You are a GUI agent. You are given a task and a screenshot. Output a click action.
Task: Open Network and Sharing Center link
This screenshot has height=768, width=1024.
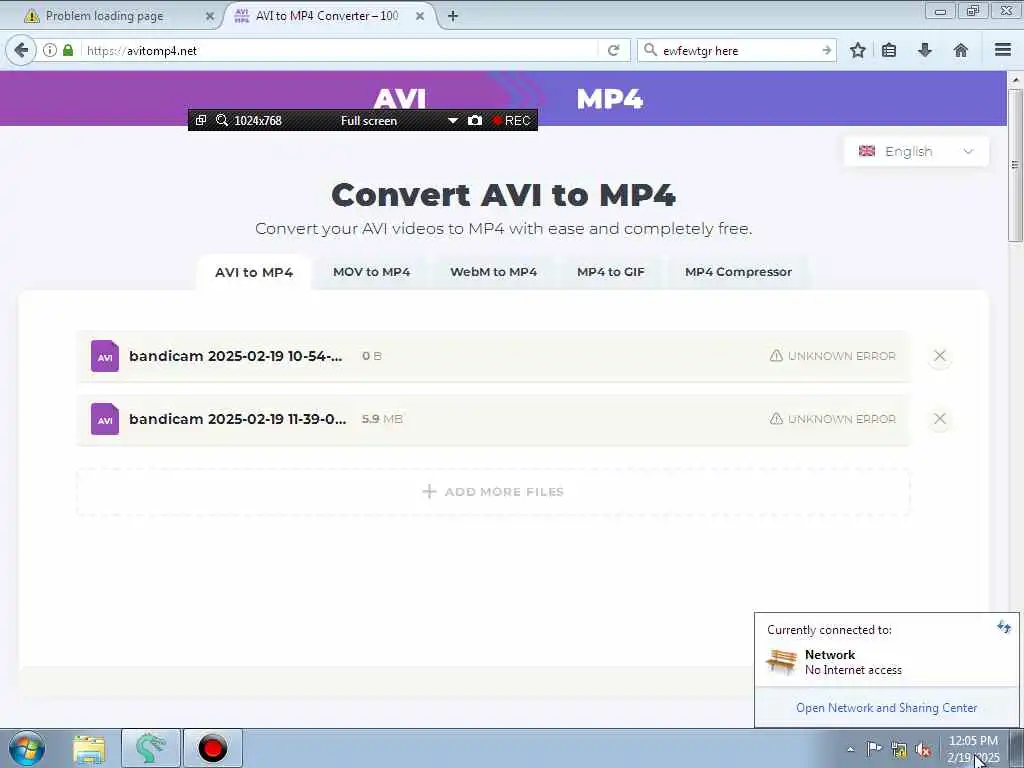(886, 707)
